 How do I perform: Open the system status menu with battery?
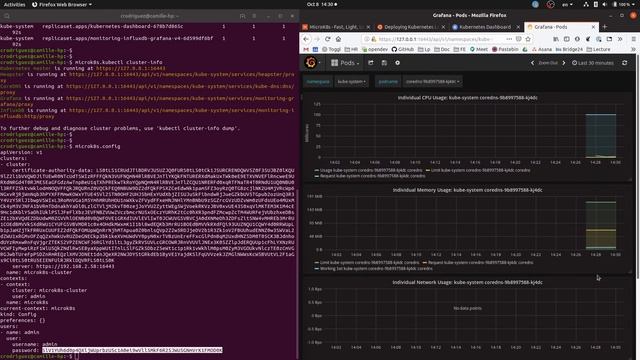pos(608,4)
